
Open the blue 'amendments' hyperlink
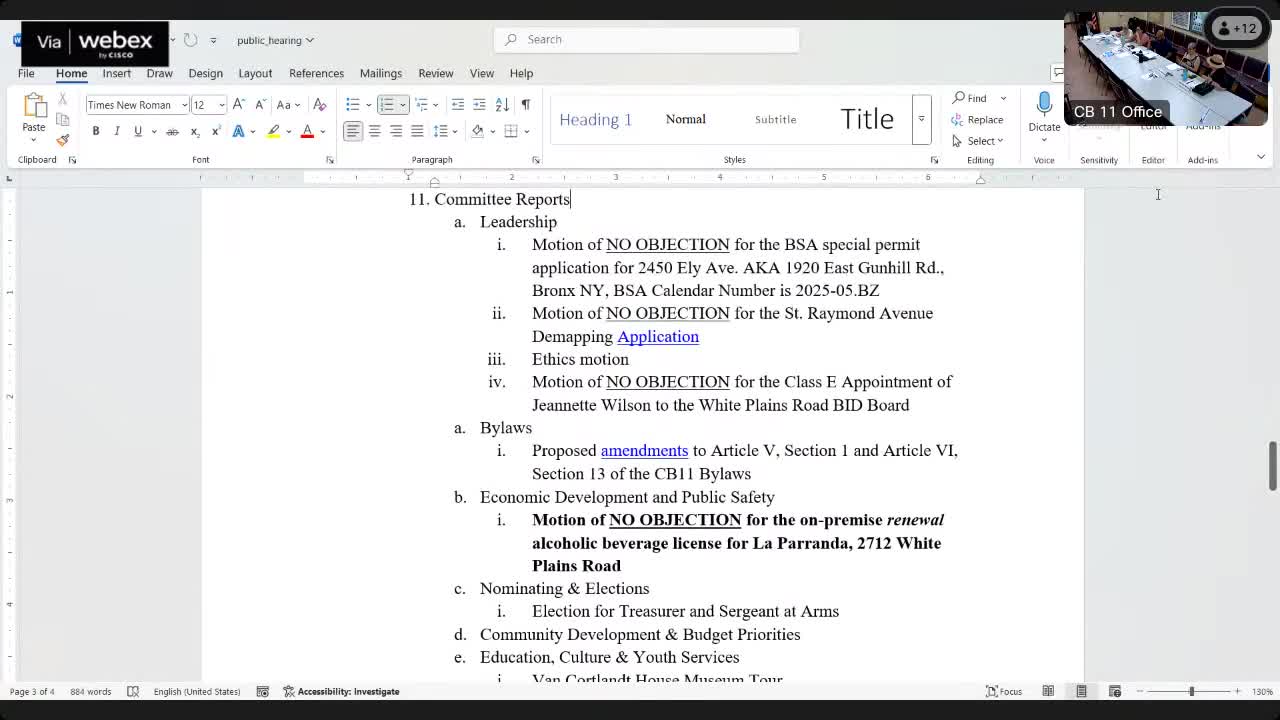click(x=644, y=451)
